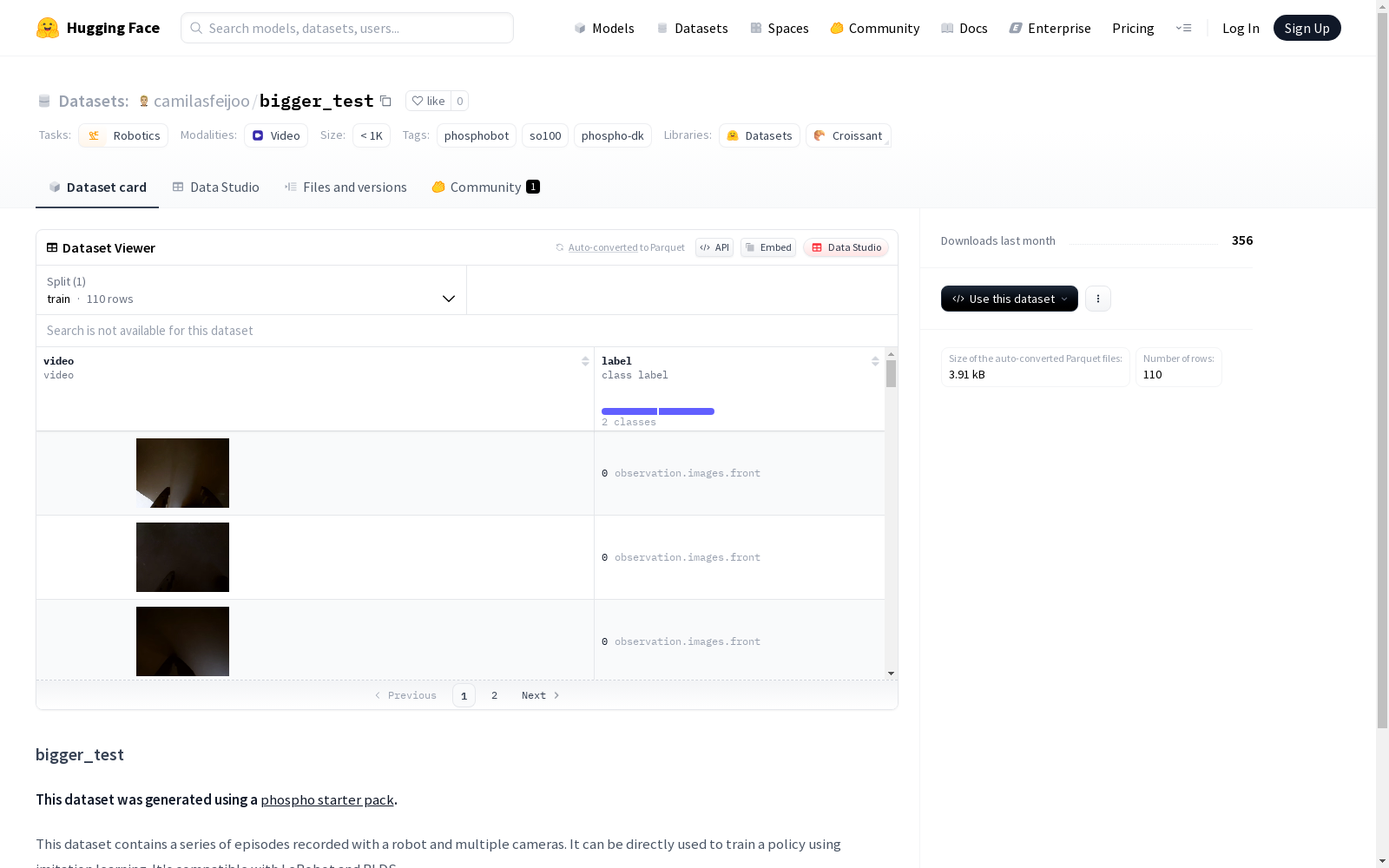Viewport: 1389px width, 868px height.
Task: Open the Data Studio button in the viewer
Action: click(846, 247)
